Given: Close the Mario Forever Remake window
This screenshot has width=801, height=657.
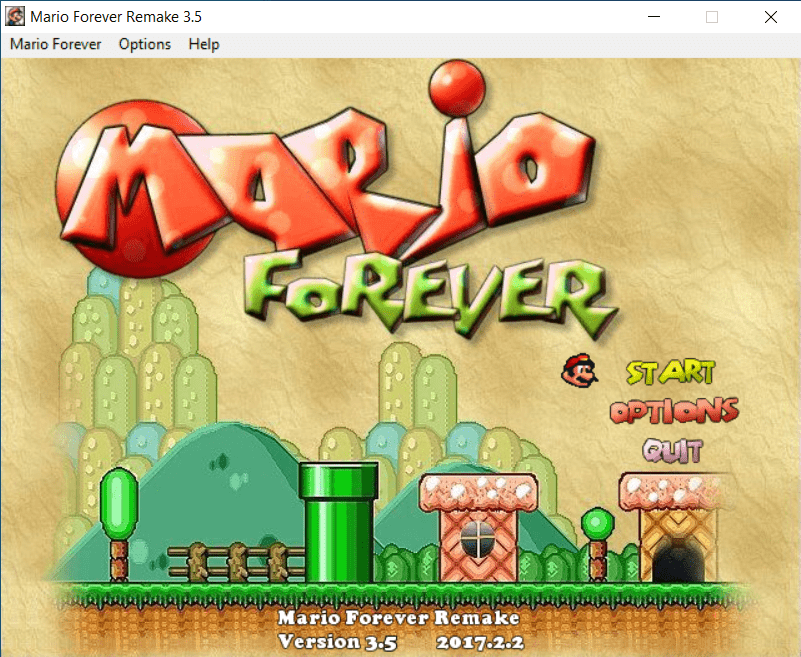Looking at the screenshot, I should (x=771, y=17).
